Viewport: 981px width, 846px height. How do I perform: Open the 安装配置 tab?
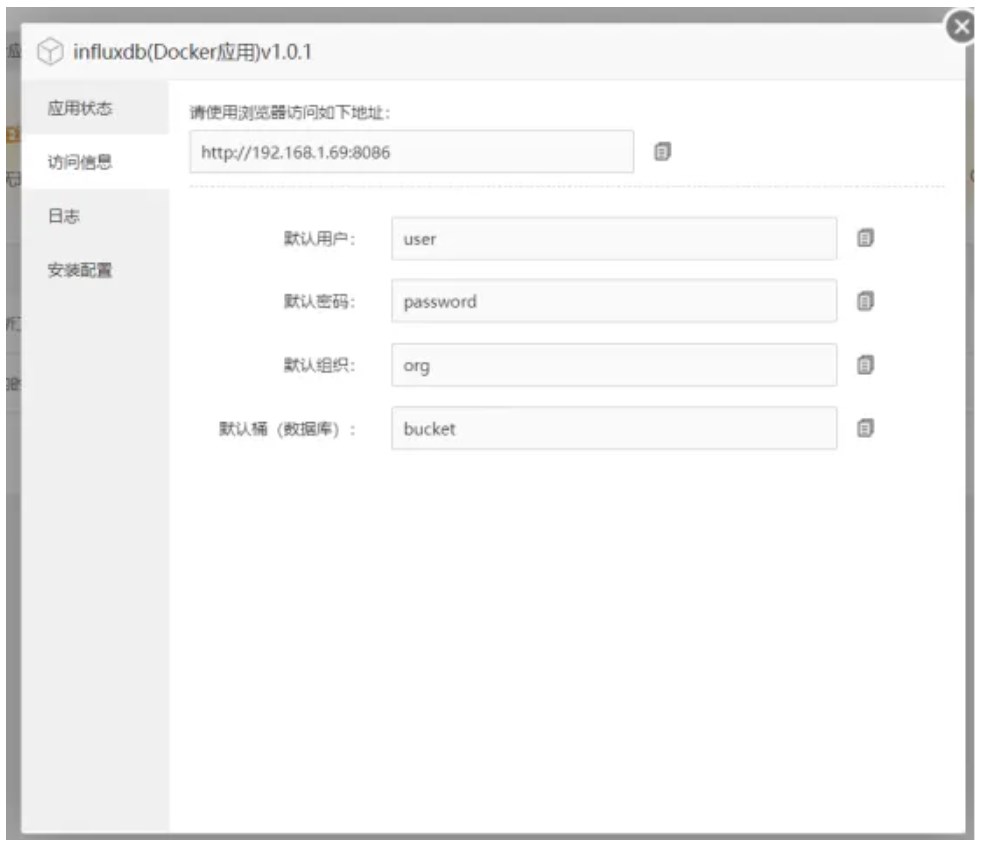(x=95, y=270)
